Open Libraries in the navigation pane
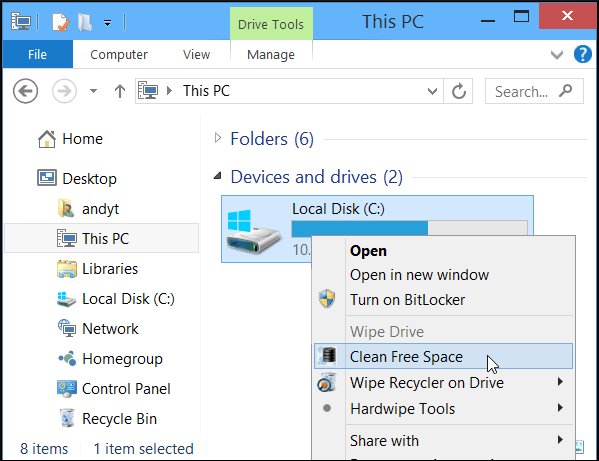The image size is (599, 461). 110,269
